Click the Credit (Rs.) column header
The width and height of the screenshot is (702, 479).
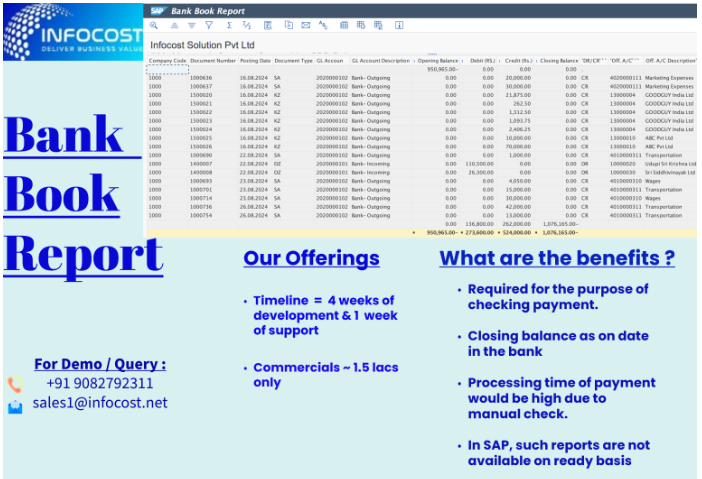coord(518,60)
